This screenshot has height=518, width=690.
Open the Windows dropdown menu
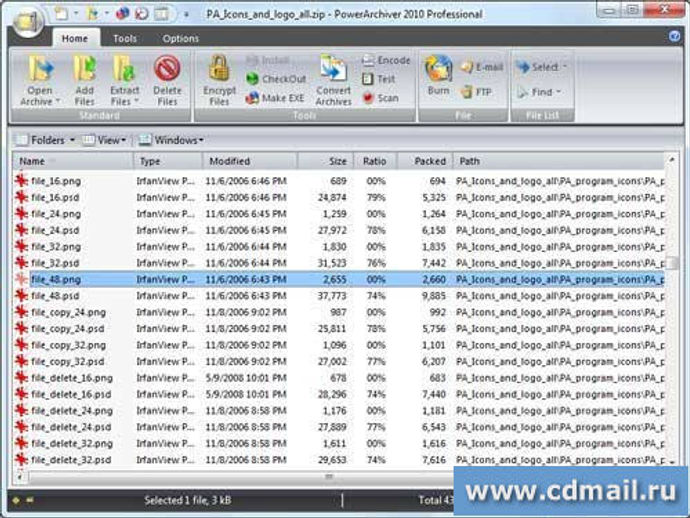pos(171,140)
